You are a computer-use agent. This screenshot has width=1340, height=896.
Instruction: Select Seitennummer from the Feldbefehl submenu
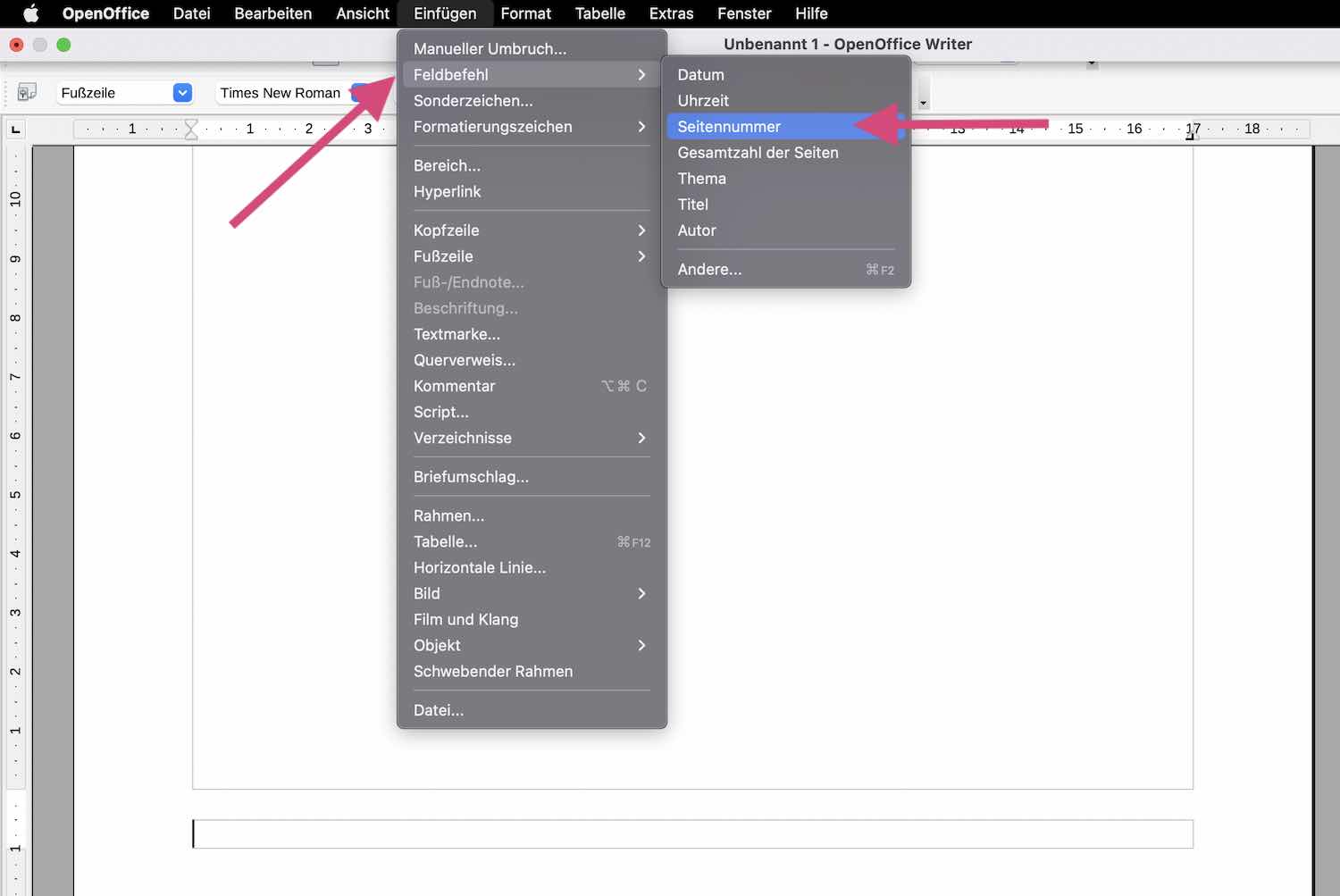(728, 127)
